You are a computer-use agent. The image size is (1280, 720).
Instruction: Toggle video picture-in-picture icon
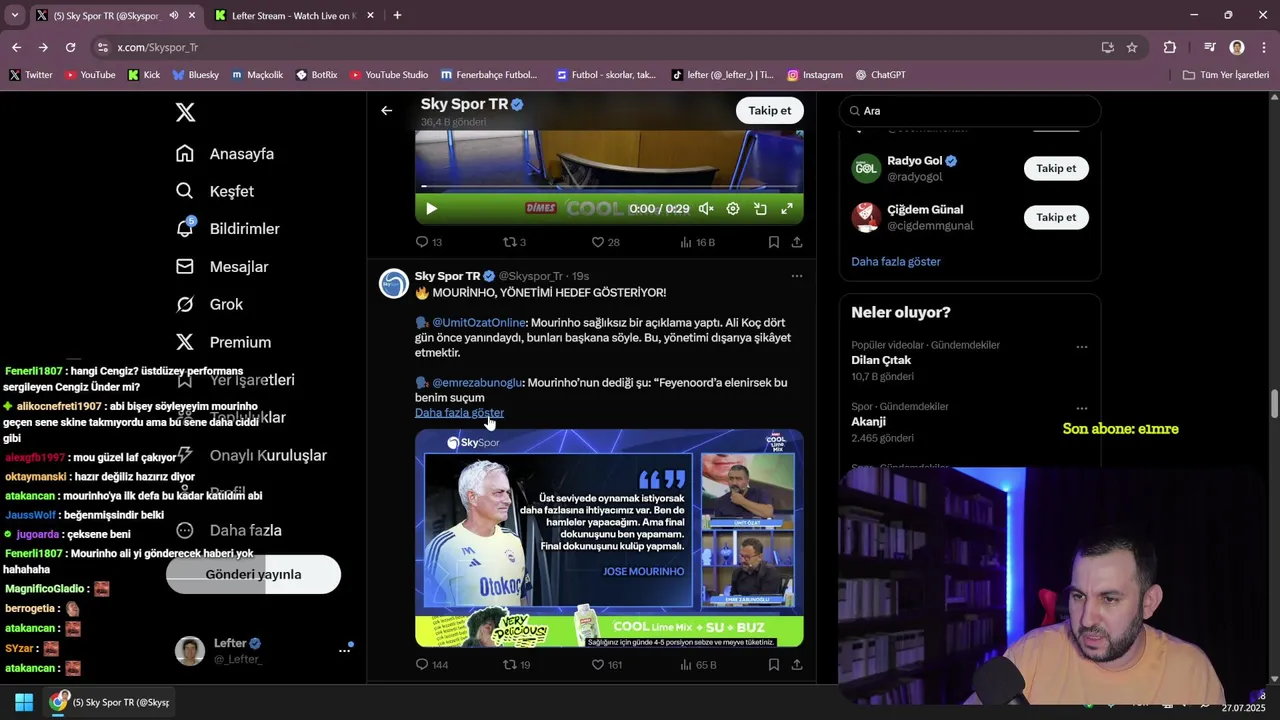tap(760, 208)
